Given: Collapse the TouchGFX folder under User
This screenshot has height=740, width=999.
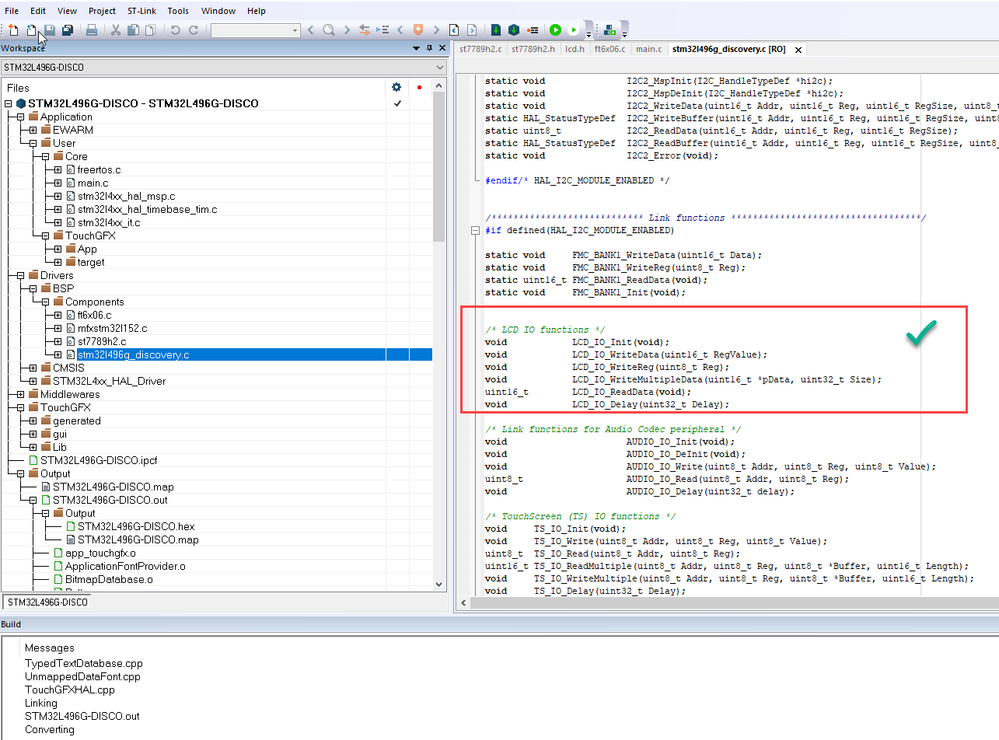Looking at the screenshot, I should pos(45,236).
